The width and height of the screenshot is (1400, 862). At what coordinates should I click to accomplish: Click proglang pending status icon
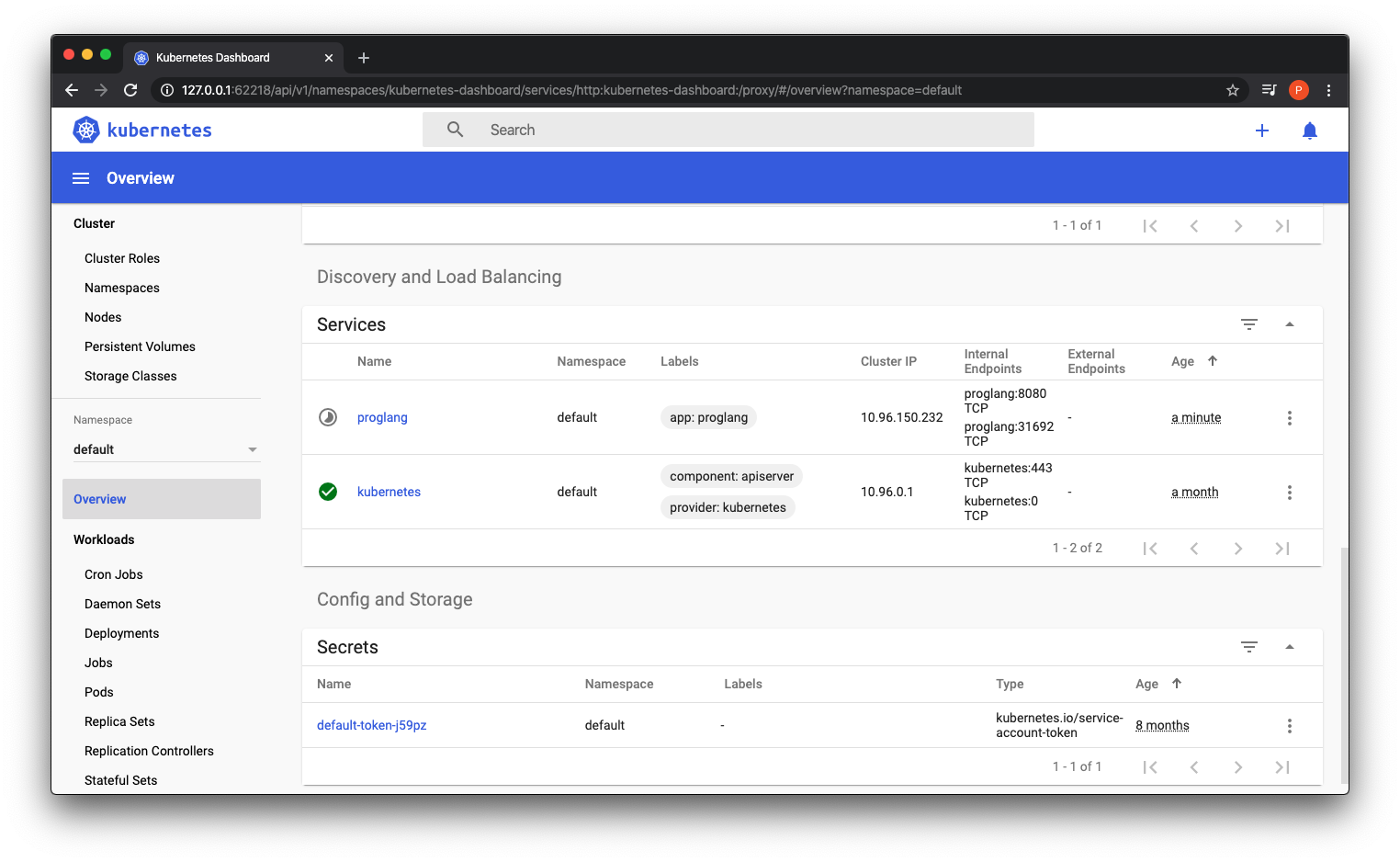pyautogui.click(x=328, y=417)
